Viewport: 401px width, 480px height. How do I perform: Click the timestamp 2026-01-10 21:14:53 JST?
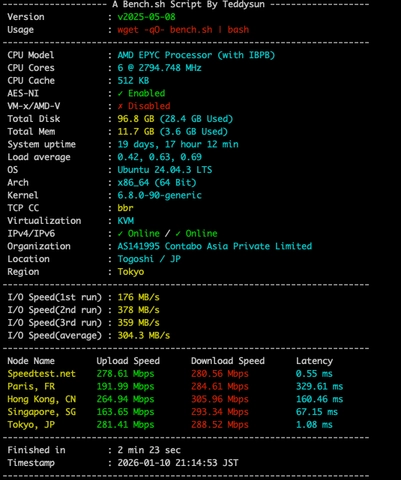point(178,463)
